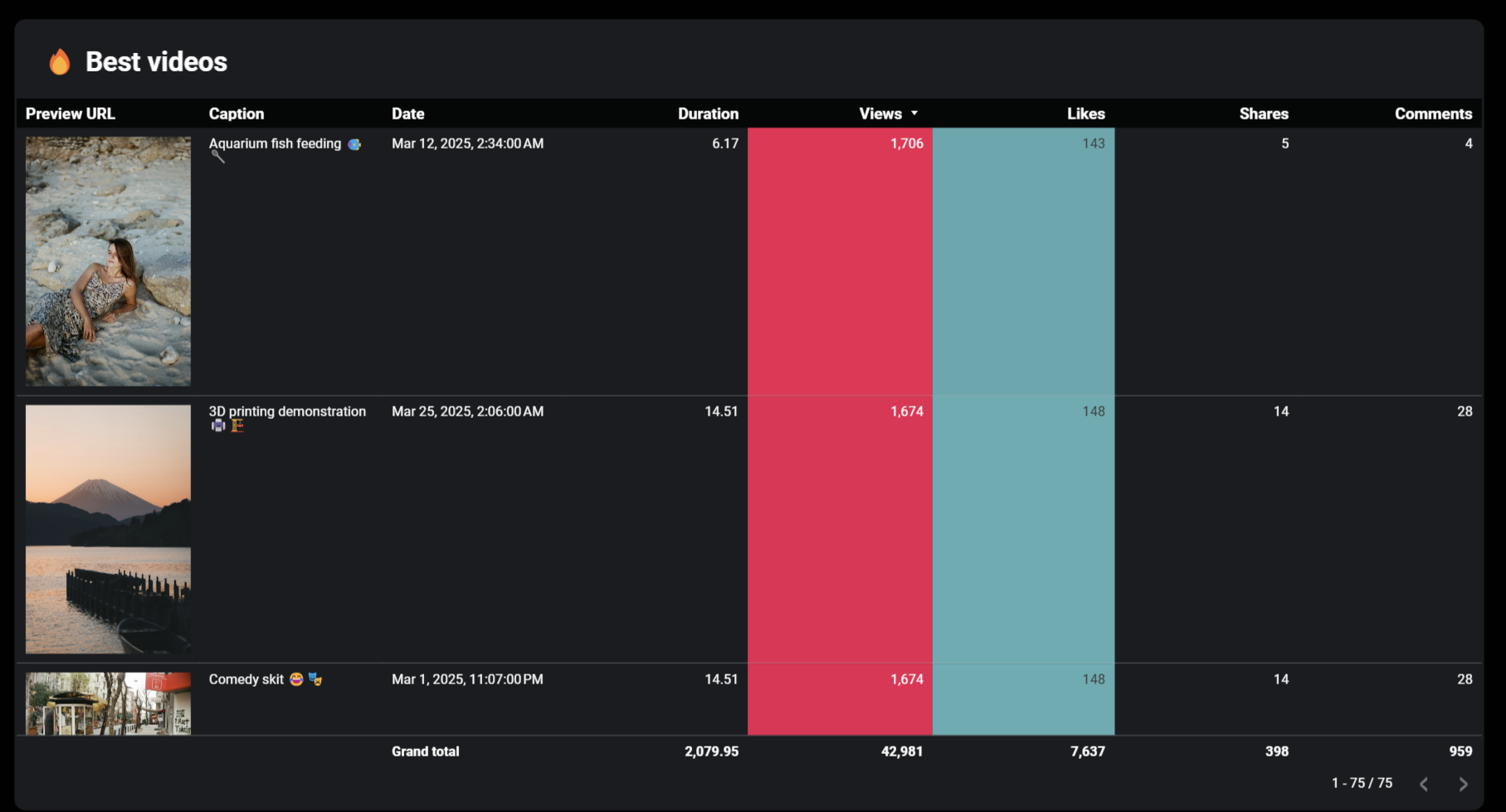Open the mountain sunset lake thumbnail
This screenshot has width=1506, height=812.
click(108, 529)
